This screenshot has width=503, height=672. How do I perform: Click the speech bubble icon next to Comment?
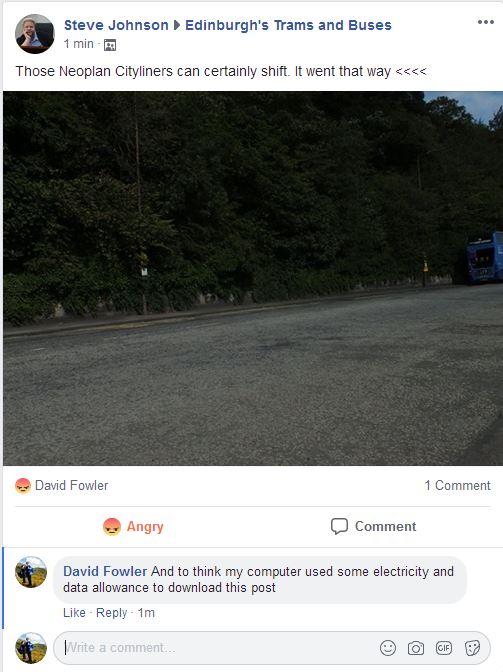[x=339, y=526]
